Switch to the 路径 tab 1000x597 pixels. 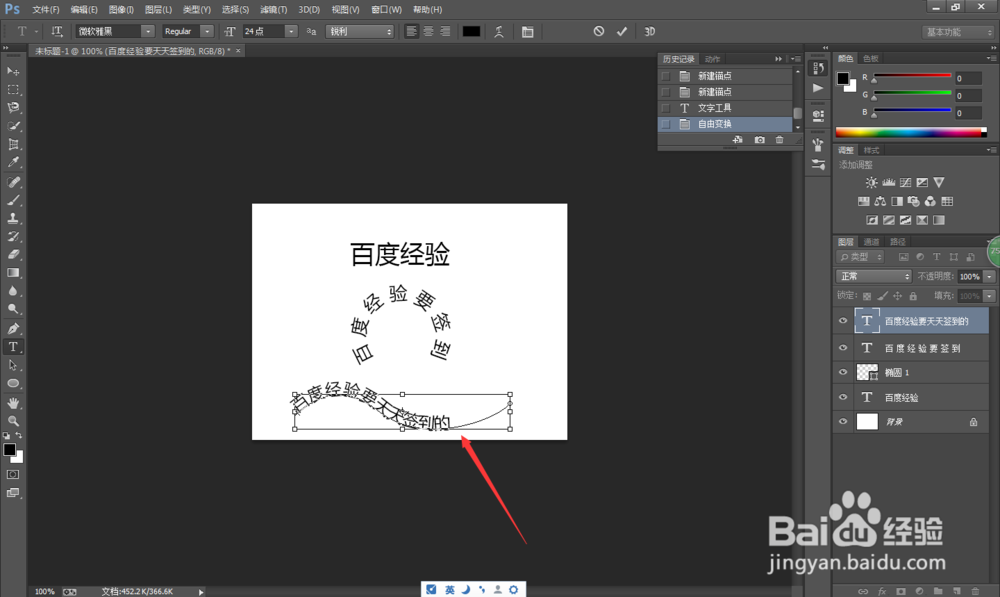(897, 242)
